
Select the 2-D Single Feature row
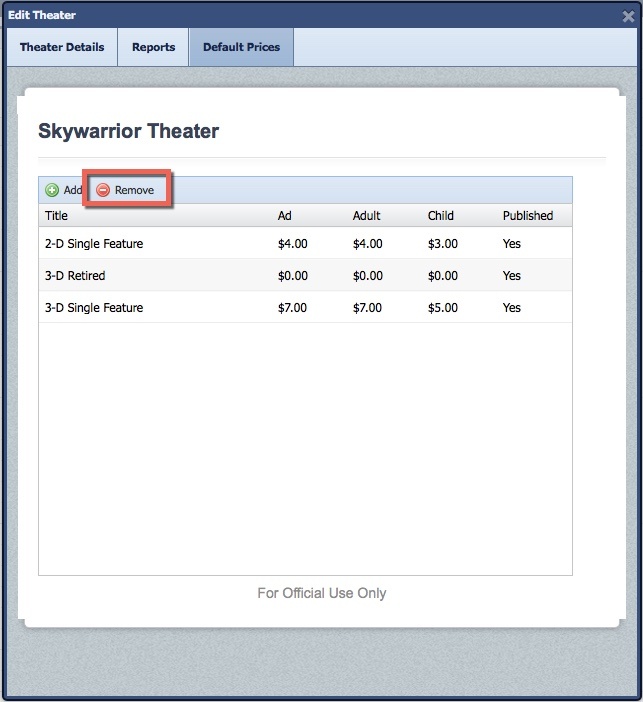(94, 244)
